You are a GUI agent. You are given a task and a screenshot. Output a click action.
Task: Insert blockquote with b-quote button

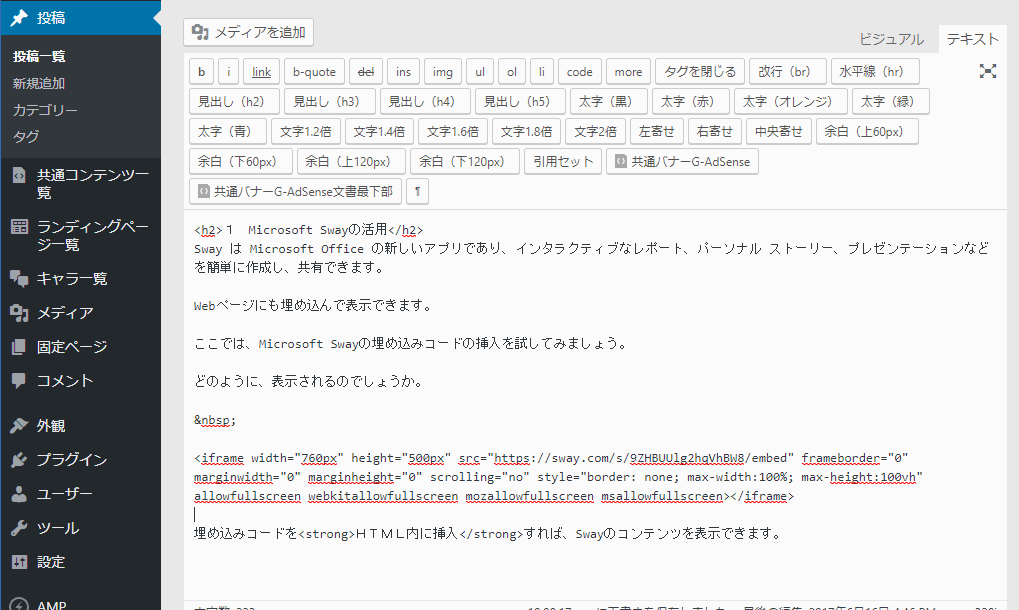tap(315, 71)
